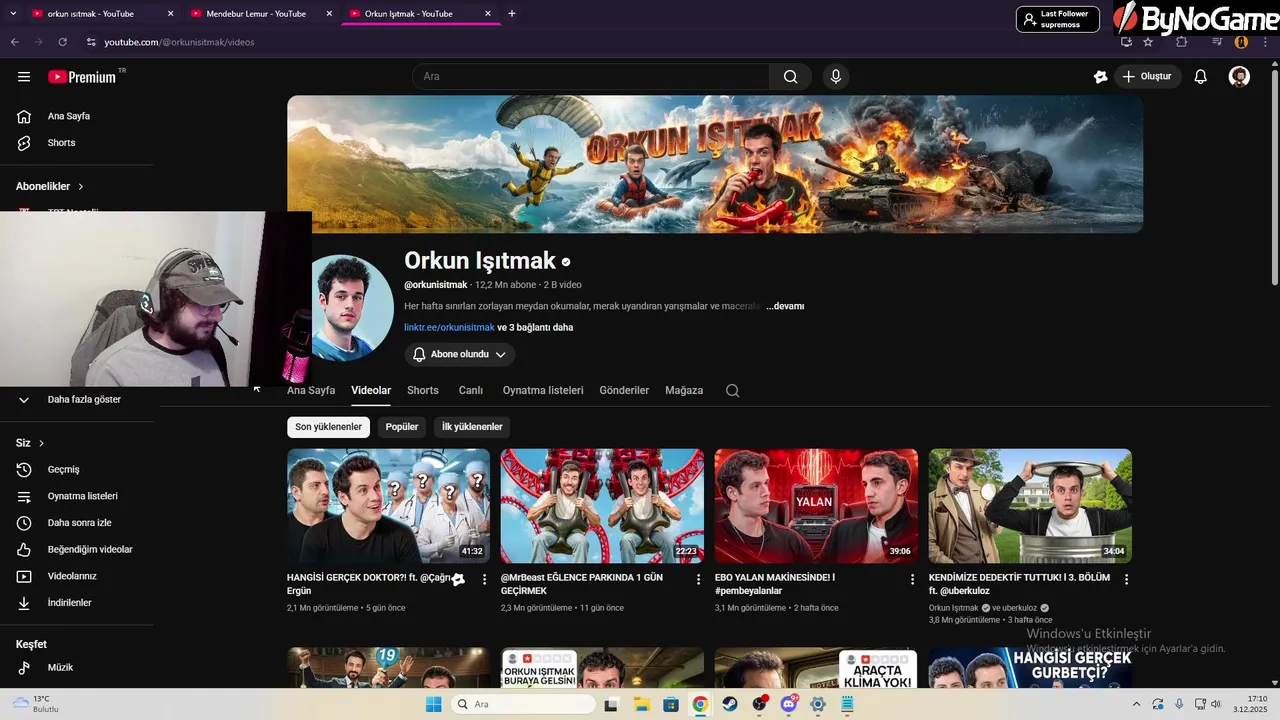Switch to Mendebur Lemur browser tab
The image size is (1280, 720).
(x=260, y=14)
